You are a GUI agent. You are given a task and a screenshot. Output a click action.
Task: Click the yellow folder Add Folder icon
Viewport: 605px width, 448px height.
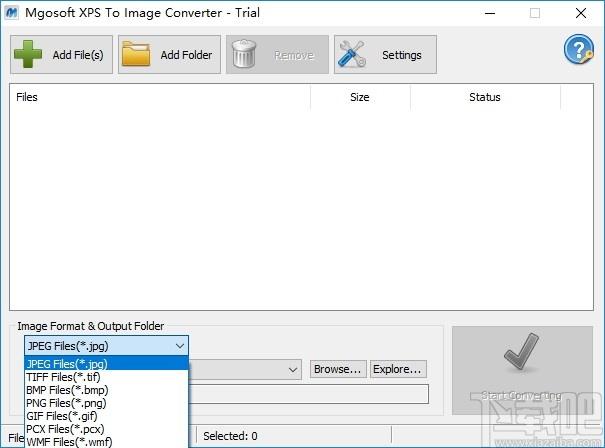point(136,54)
